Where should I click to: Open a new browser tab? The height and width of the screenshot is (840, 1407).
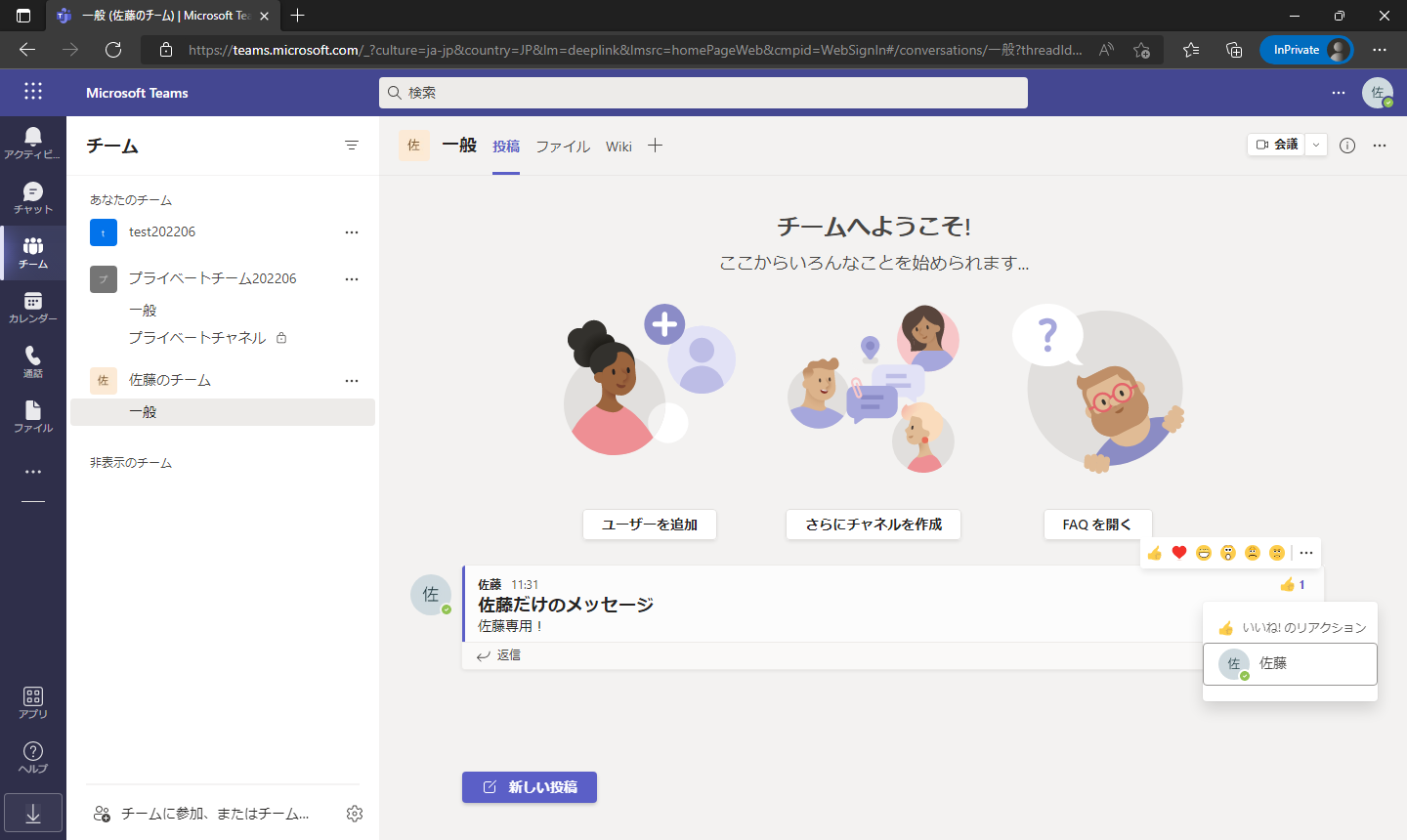[298, 16]
